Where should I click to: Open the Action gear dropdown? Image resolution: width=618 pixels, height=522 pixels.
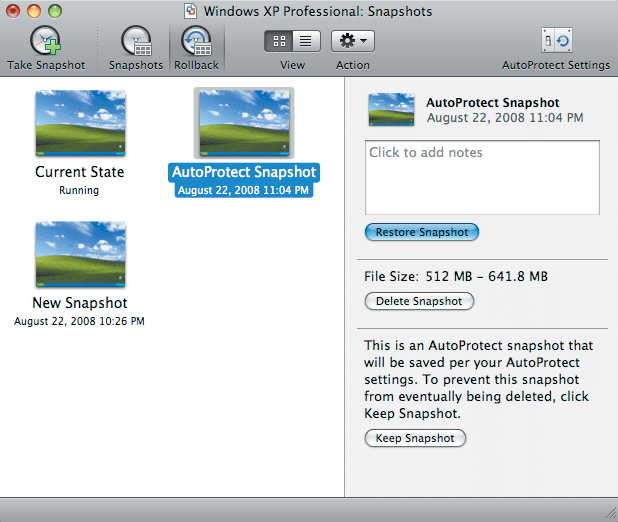click(x=353, y=41)
